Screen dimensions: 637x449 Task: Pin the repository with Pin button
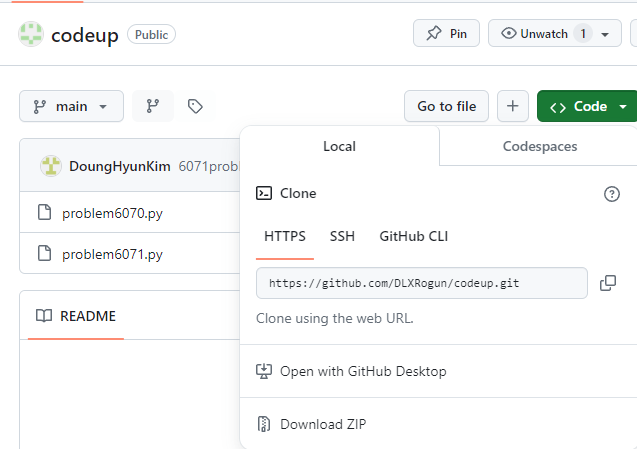coord(446,33)
